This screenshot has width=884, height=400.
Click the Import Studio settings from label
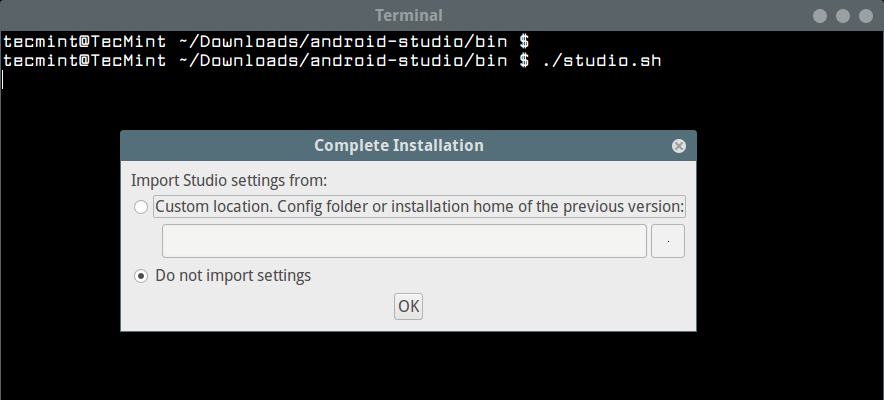tap(229, 181)
